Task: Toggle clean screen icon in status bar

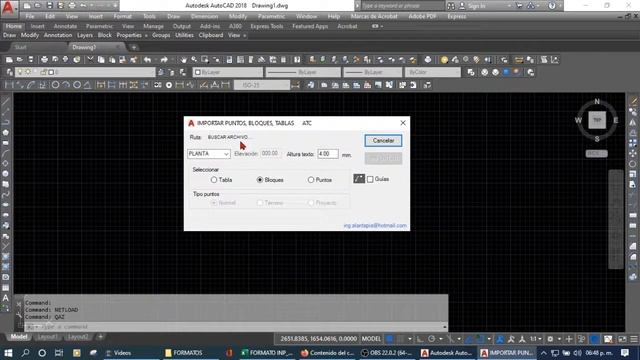Action: pyautogui.click(x=622, y=339)
